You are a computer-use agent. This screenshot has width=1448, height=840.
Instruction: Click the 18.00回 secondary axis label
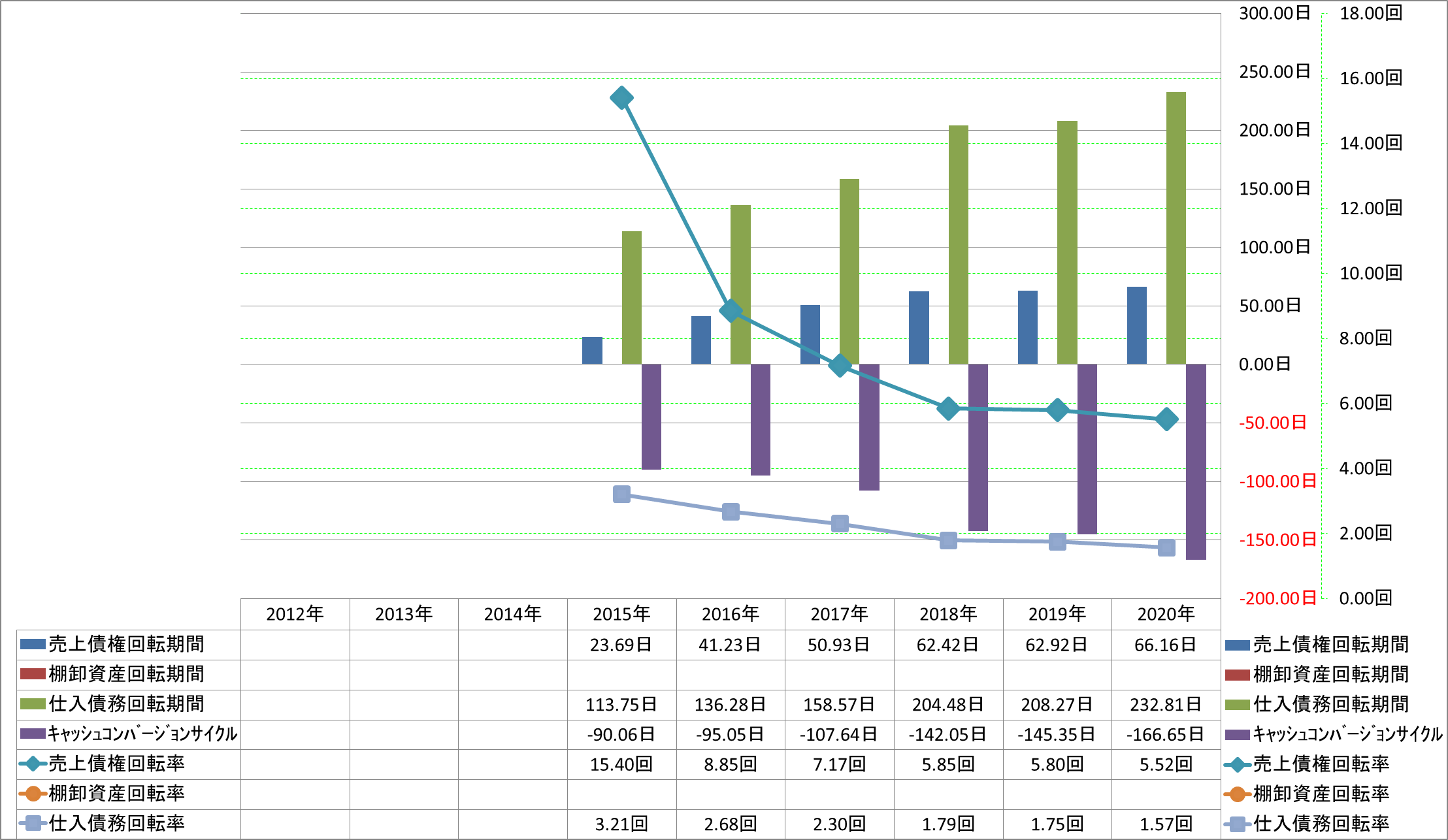point(1371,13)
